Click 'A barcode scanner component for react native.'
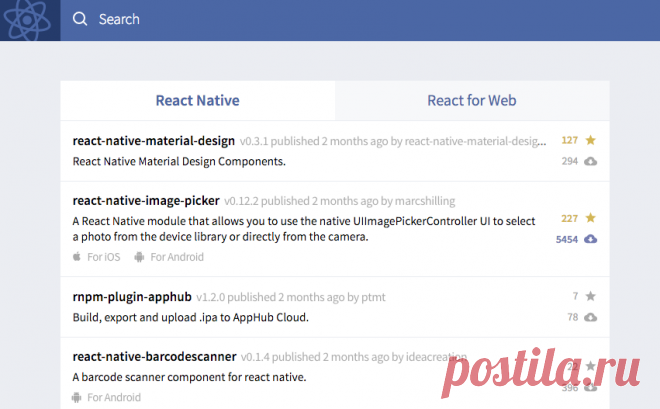The height and width of the screenshot is (409, 660). [189, 377]
